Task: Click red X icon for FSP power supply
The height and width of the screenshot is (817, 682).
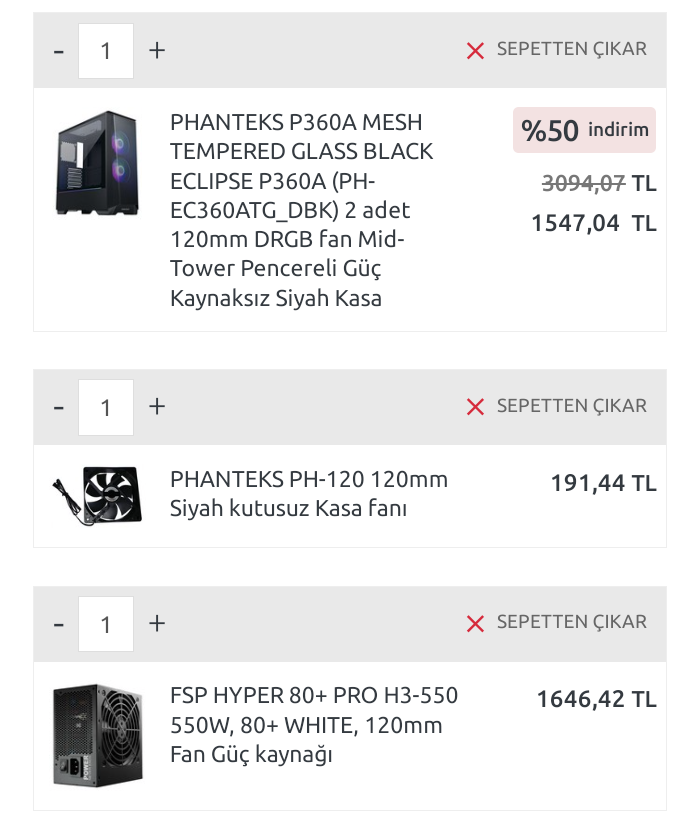Action: tap(475, 624)
